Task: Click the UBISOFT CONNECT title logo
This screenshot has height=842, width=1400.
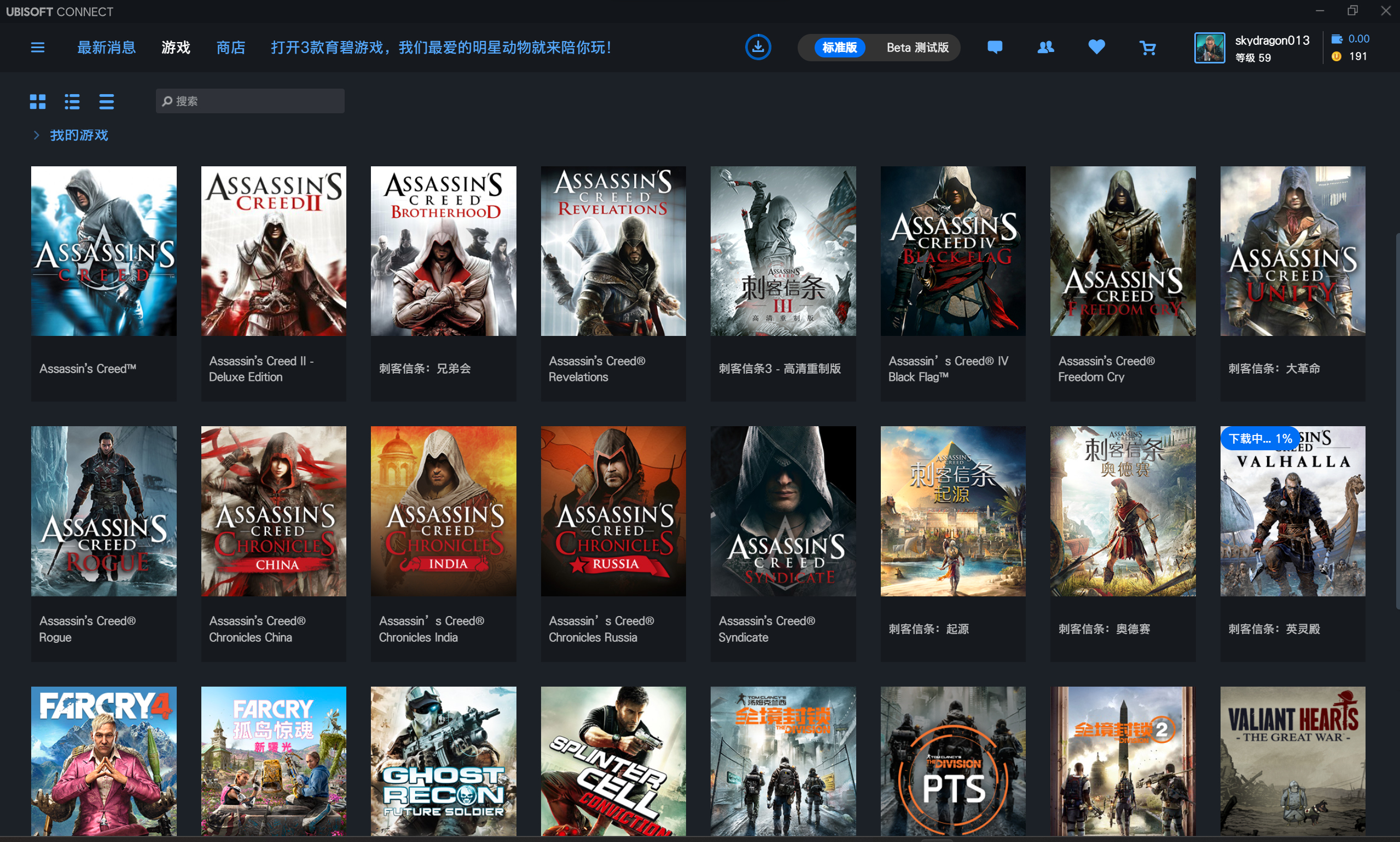Action: [x=60, y=11]
